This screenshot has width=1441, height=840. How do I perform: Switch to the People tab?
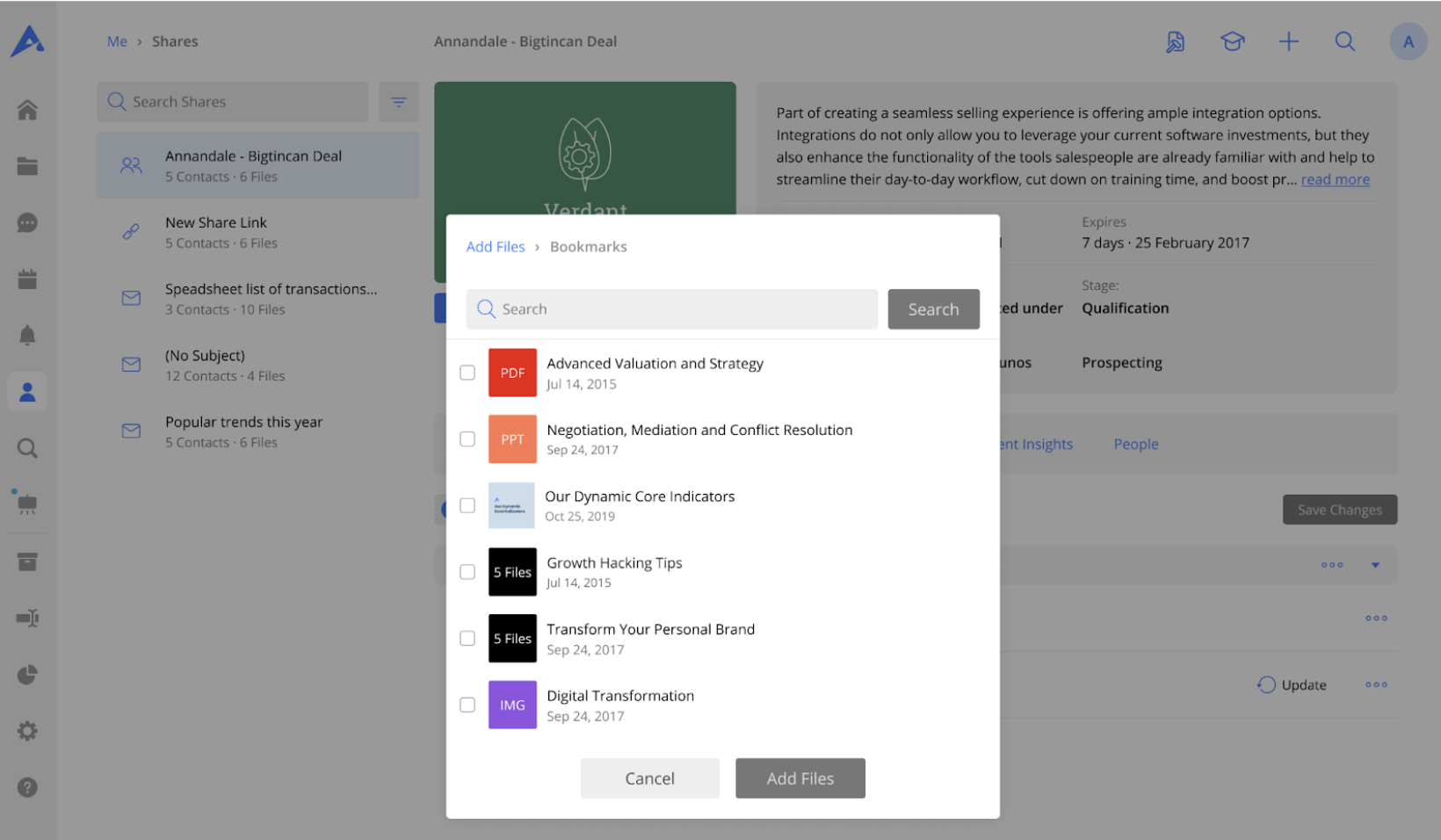click(1135, 445)
